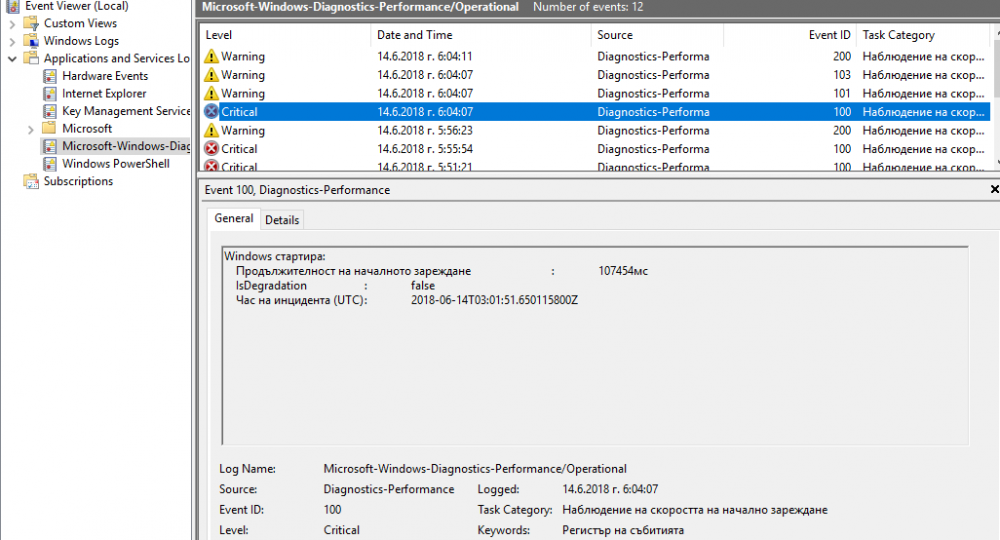
Task: Select Key Management Service log
Action: [x=126, y=111]
